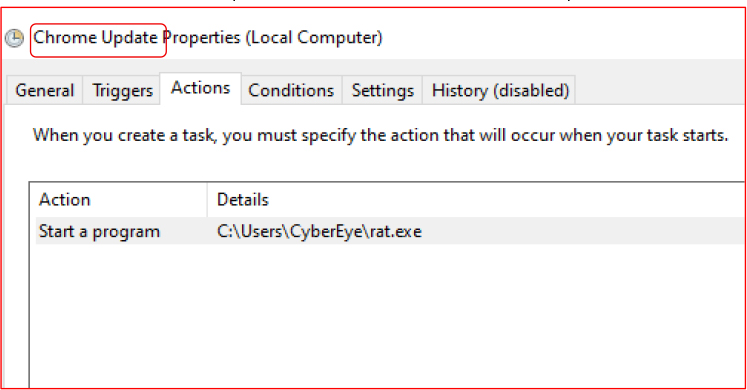Click blank header area right of Details

point(505,200)
